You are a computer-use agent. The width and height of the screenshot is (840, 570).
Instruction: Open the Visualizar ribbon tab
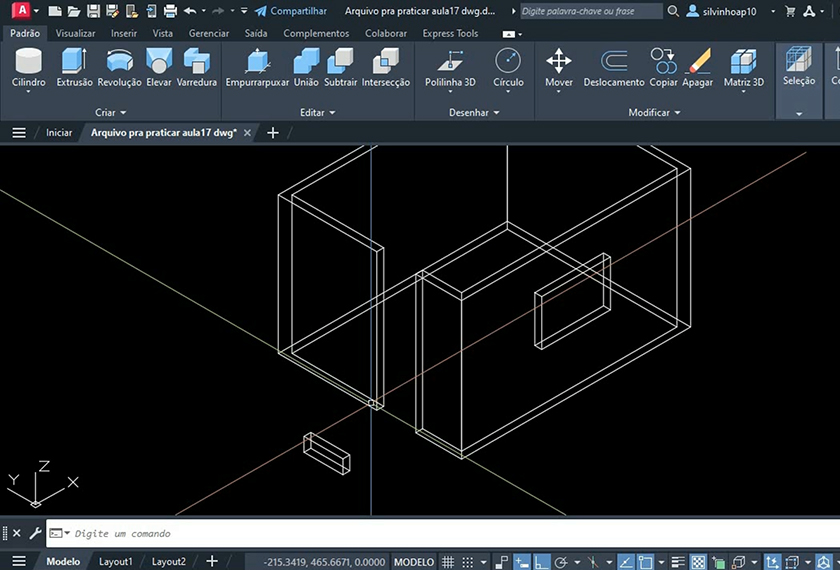point(75,33)
